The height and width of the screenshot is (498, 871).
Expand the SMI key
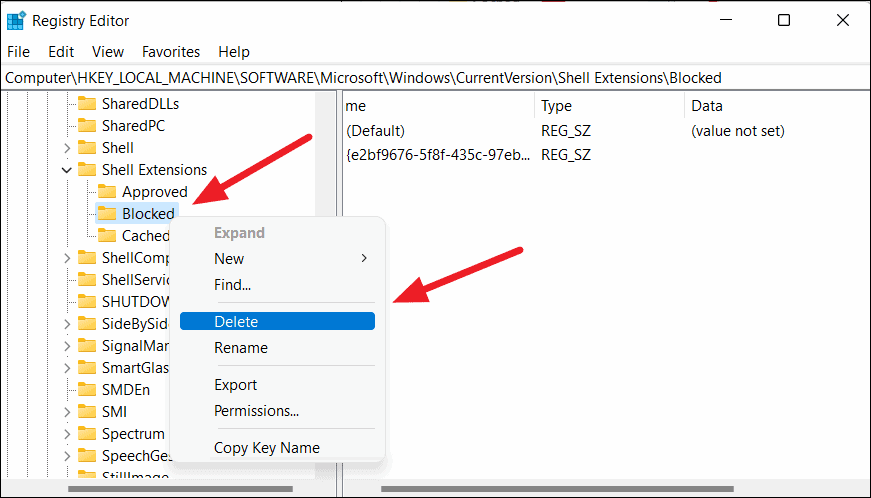click(67, 412)
